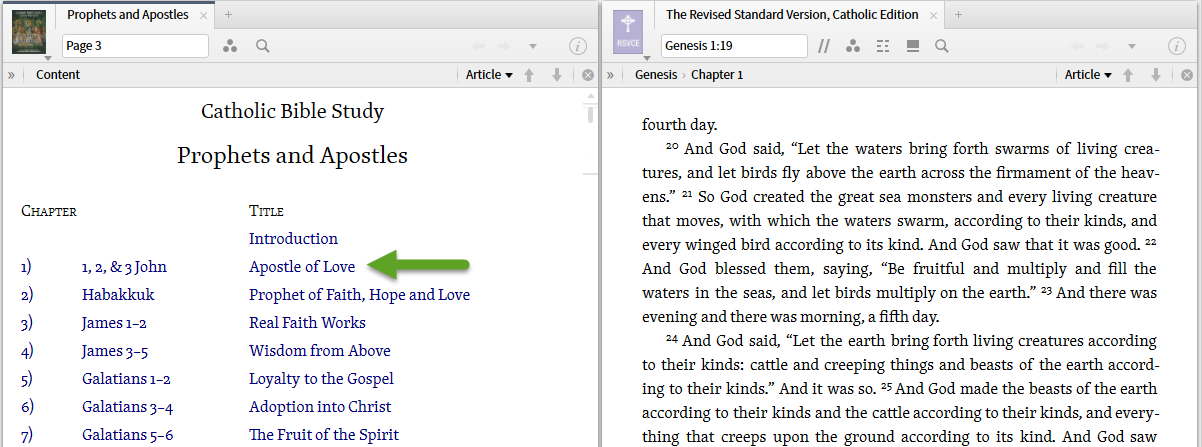Open dropdown arrow under RSVCE resource icon
The height and width of the screenshot is (447, 1202).
[x=646, y=59]
